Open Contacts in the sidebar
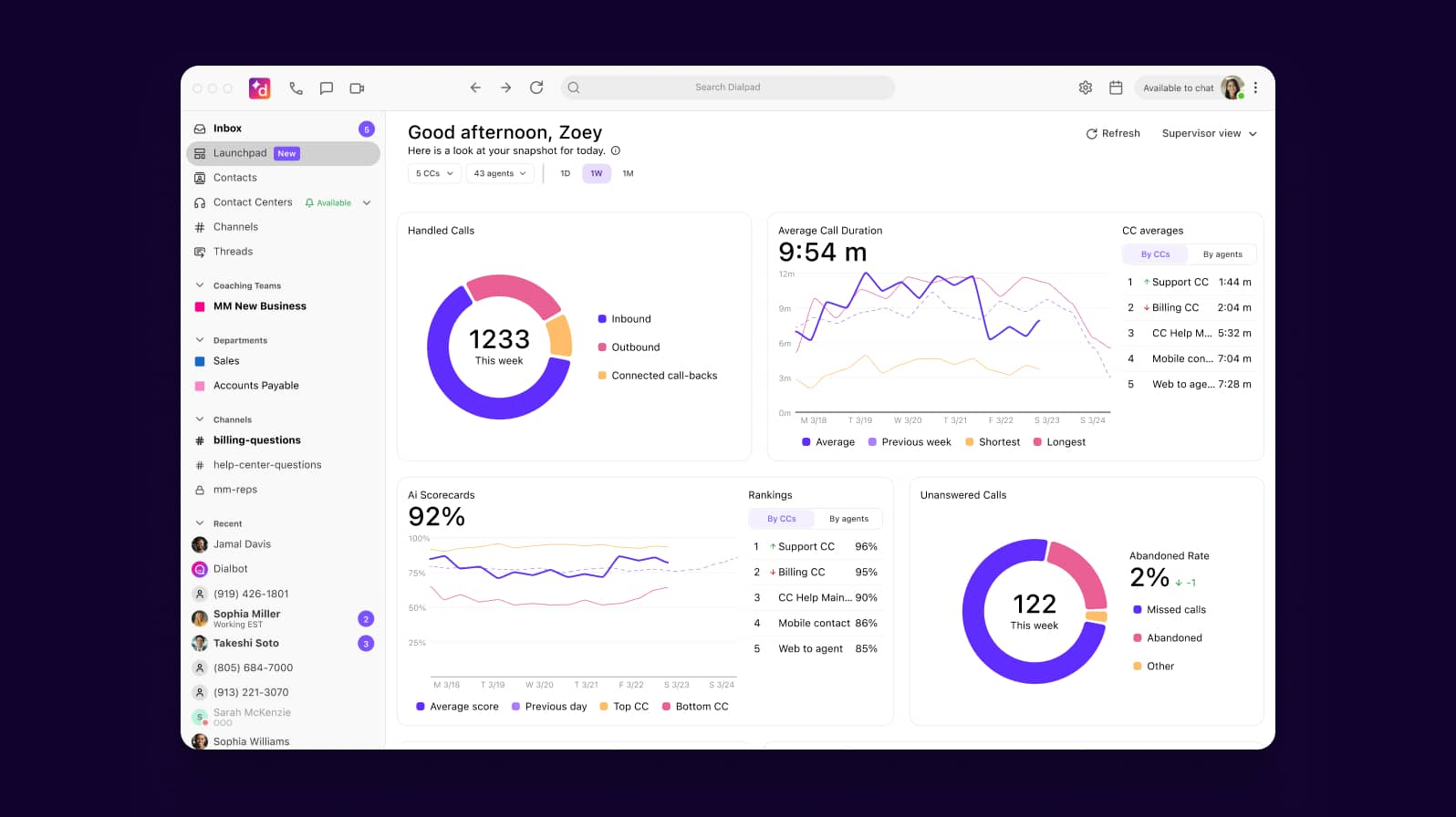Viewport: 1456px width, 817px height. pos(235,178)
